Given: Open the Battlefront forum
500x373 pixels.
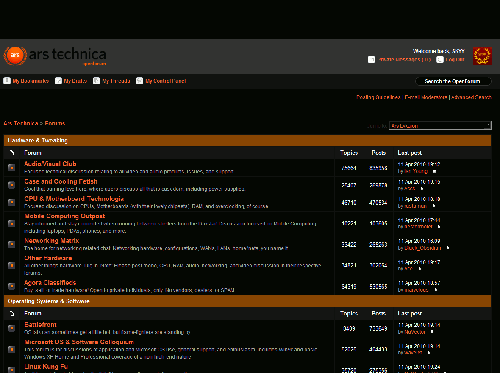Looking at the screenshot, I should pos(40,325).
